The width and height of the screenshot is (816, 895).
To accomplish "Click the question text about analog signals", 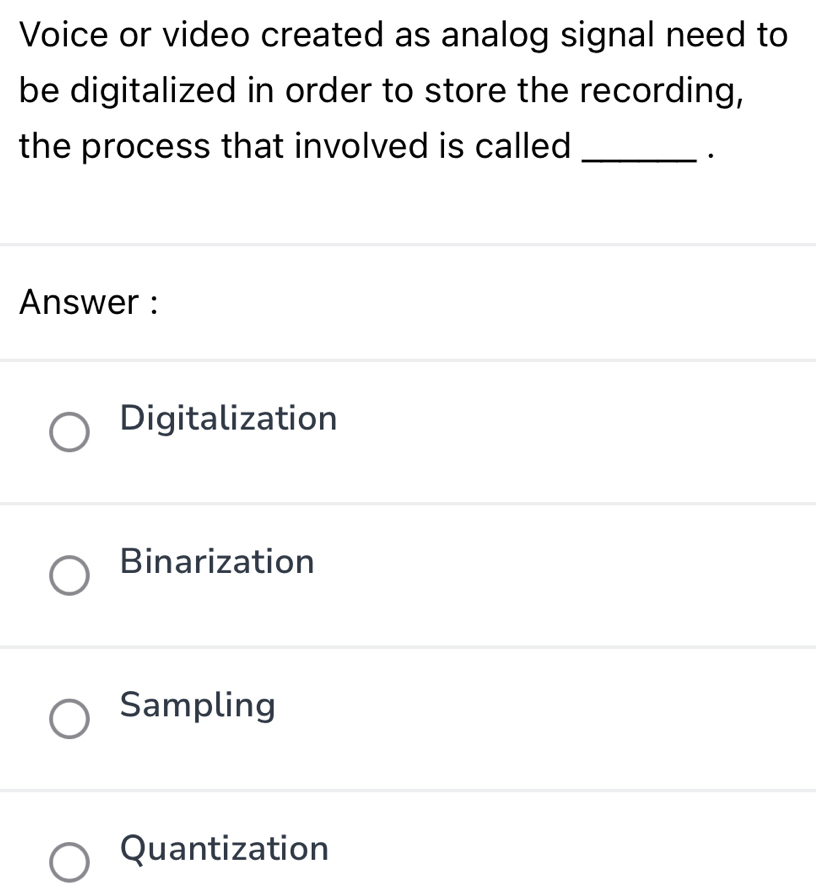I will (400, 90).
